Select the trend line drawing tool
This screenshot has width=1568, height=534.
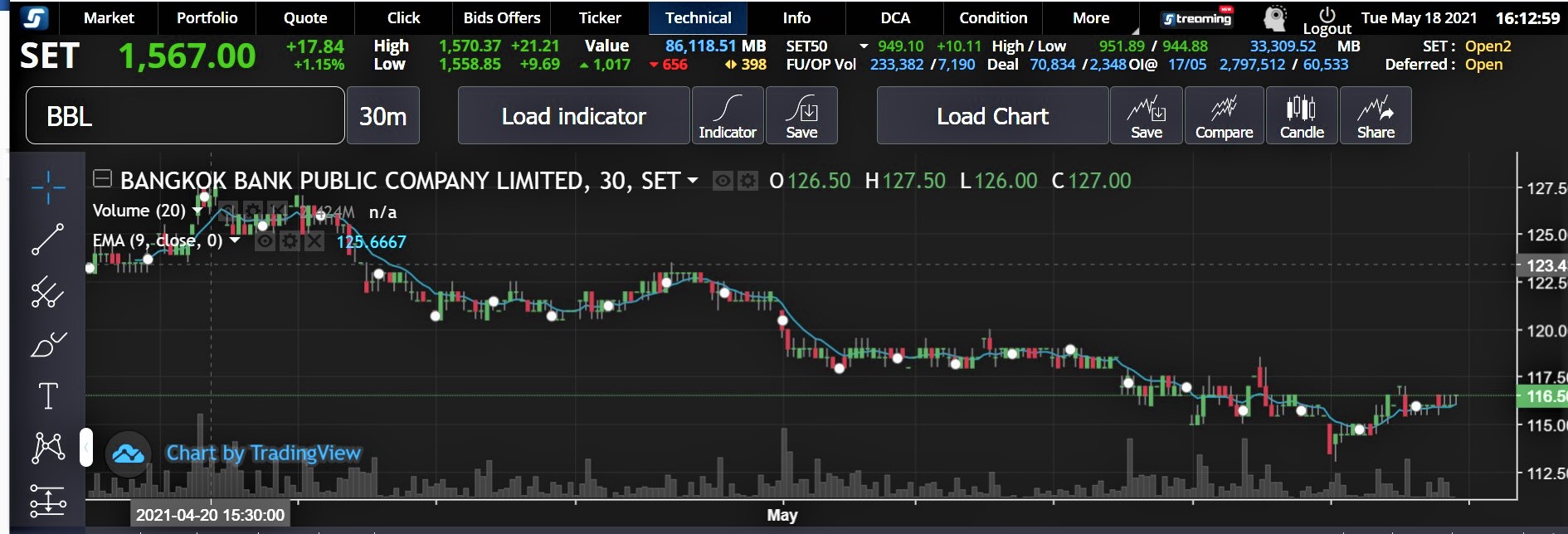[x=48, y=240]
